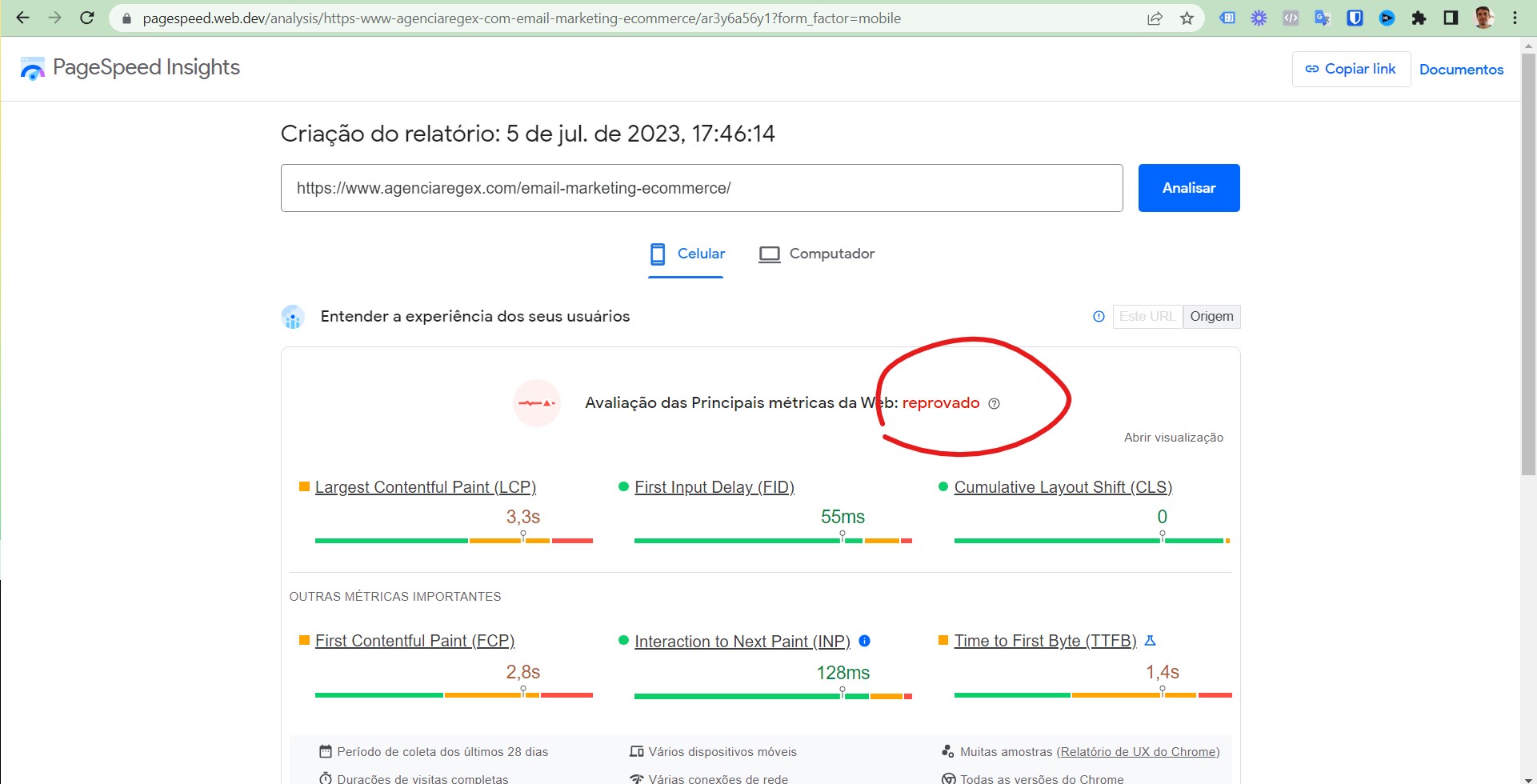
Task: Open First Contentful Paint (FCP) link
Action: [x=414, y=641]
